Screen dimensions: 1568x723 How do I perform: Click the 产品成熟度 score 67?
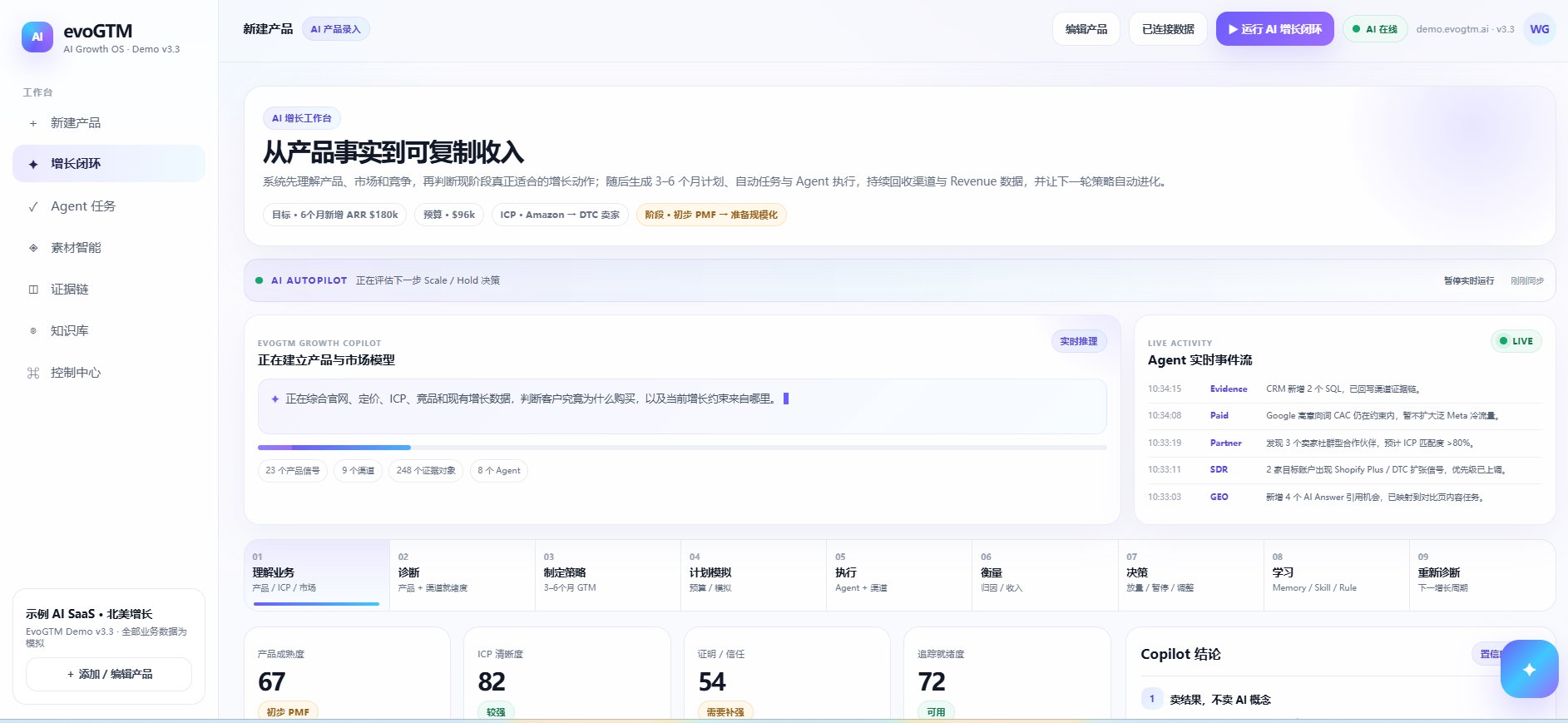[x=272, y=682]
